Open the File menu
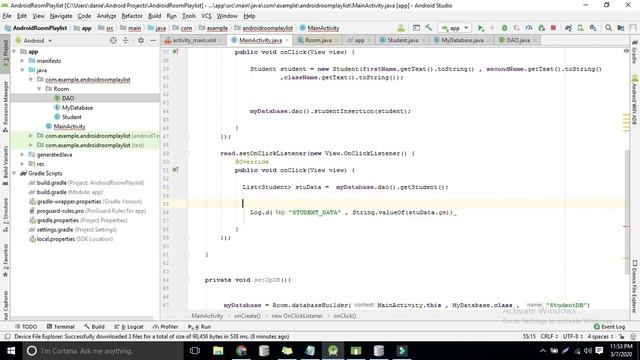640x360 pixels. 7,16
